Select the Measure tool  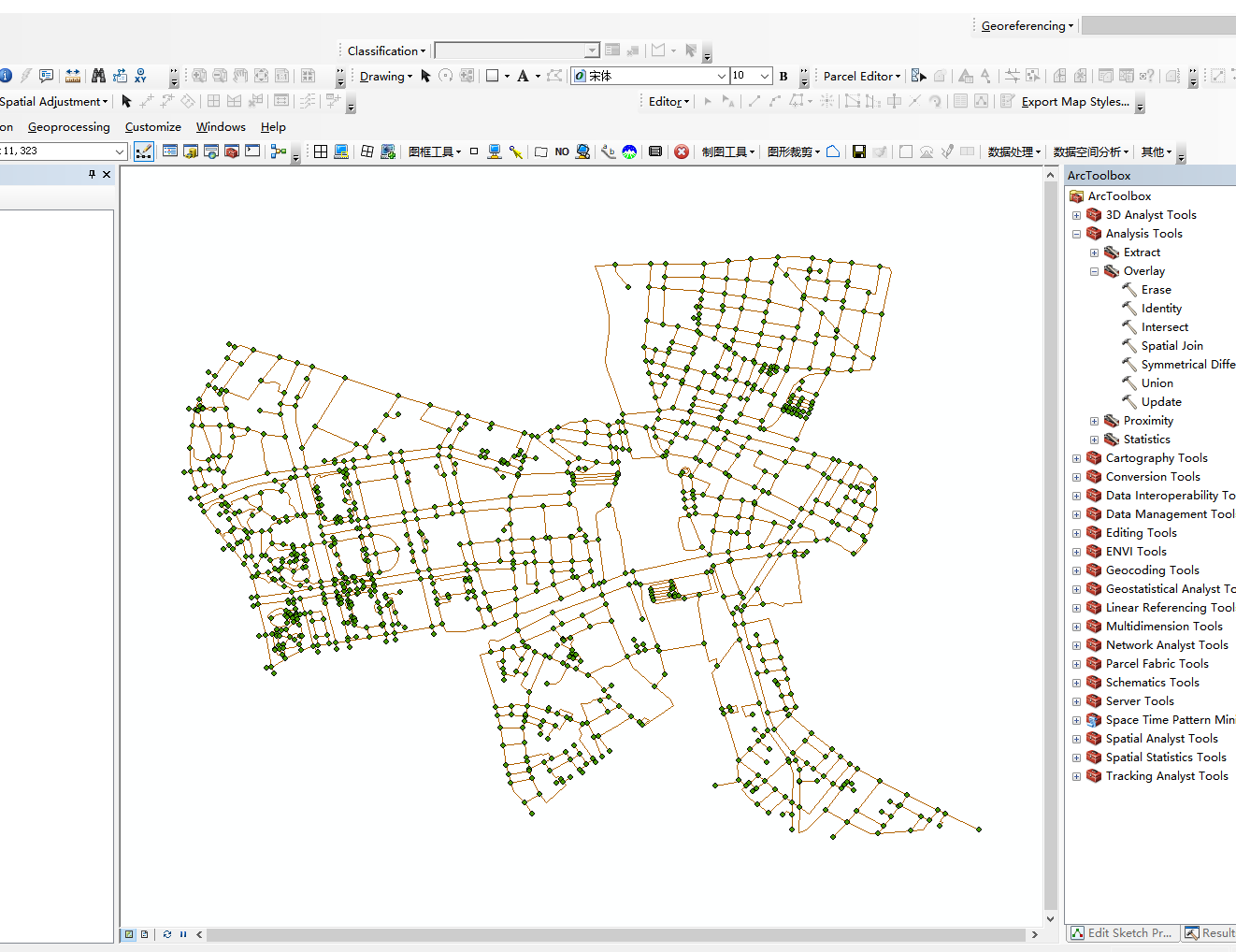[x=72, y=76]
